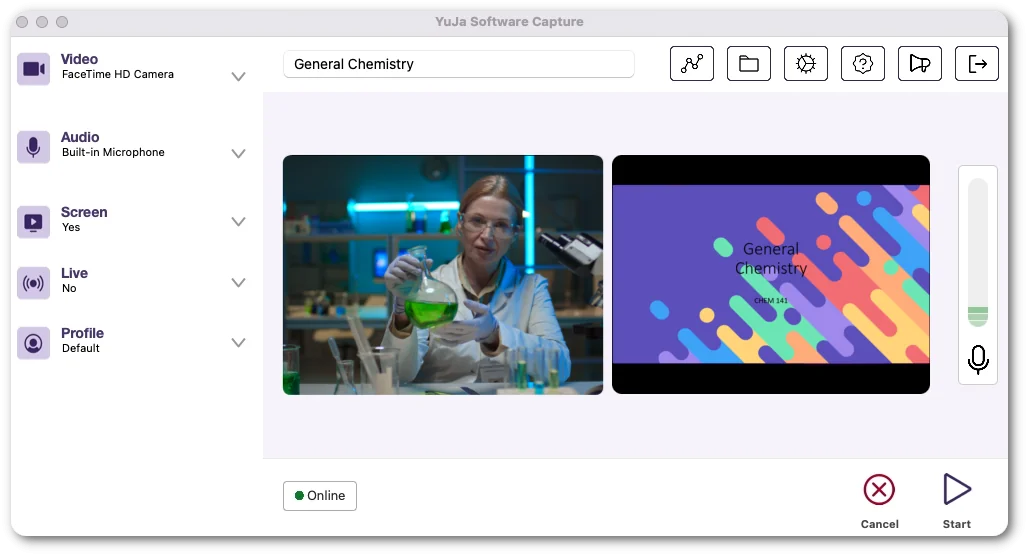The image size is (1027, 555).
Task: Click the Audio microphone icon in sidebar
Action: tap(33, 147)
